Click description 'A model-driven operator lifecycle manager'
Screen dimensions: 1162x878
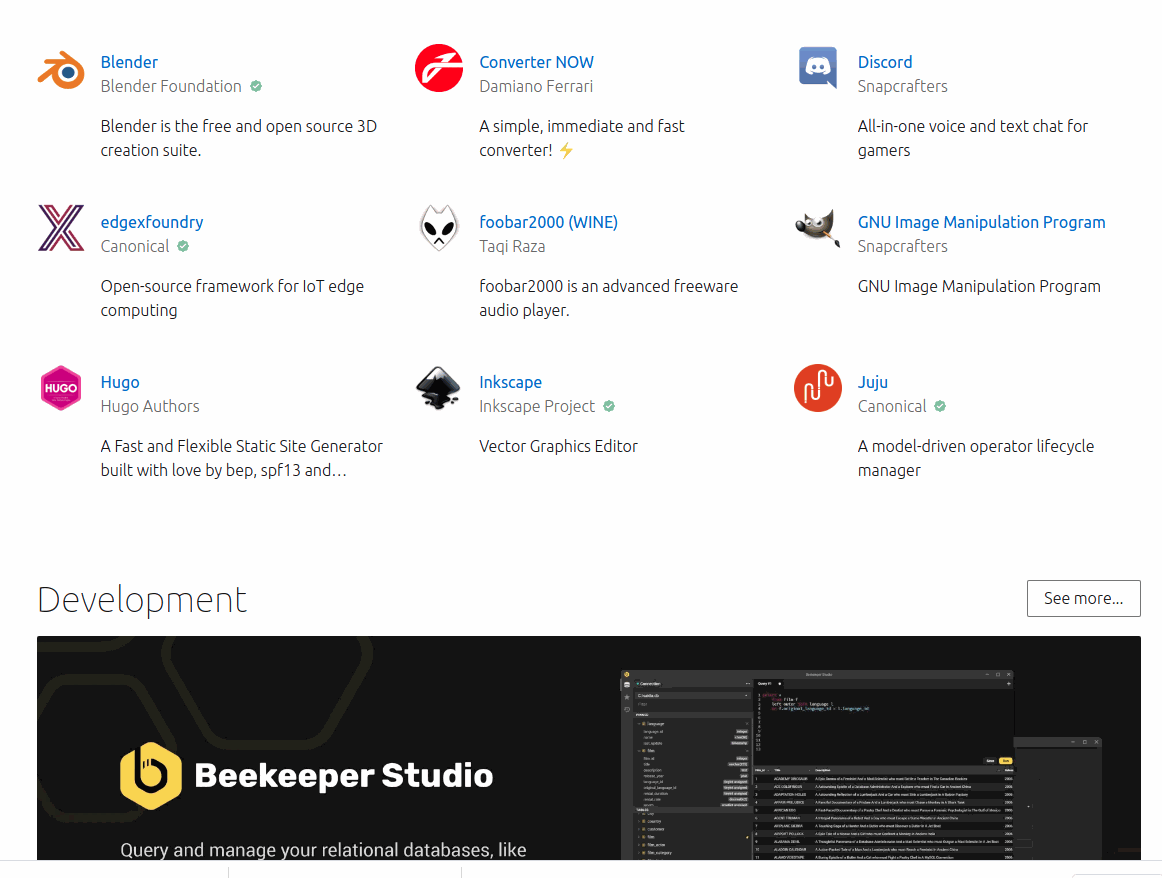976,458
